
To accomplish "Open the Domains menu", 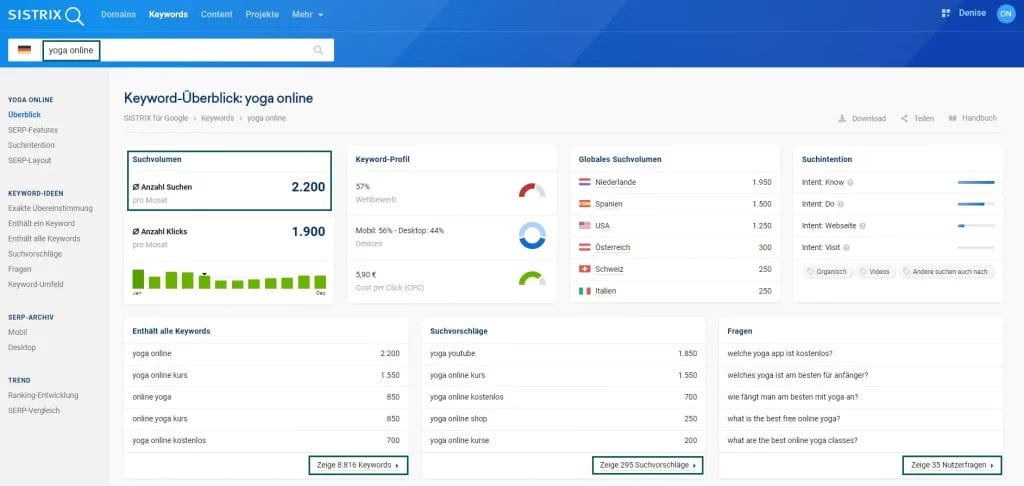I will click(x=118, y=14).
